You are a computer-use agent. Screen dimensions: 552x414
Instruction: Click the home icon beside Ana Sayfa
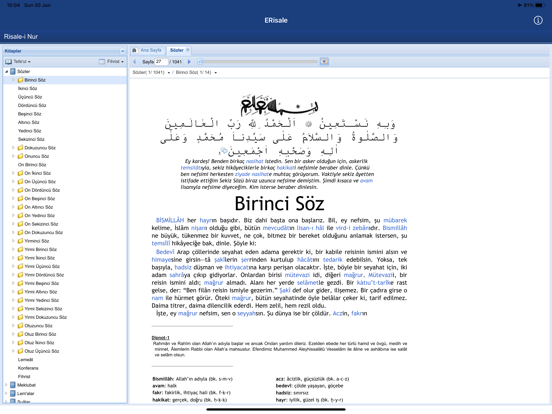pyautogui.click(x=134, y=50)
